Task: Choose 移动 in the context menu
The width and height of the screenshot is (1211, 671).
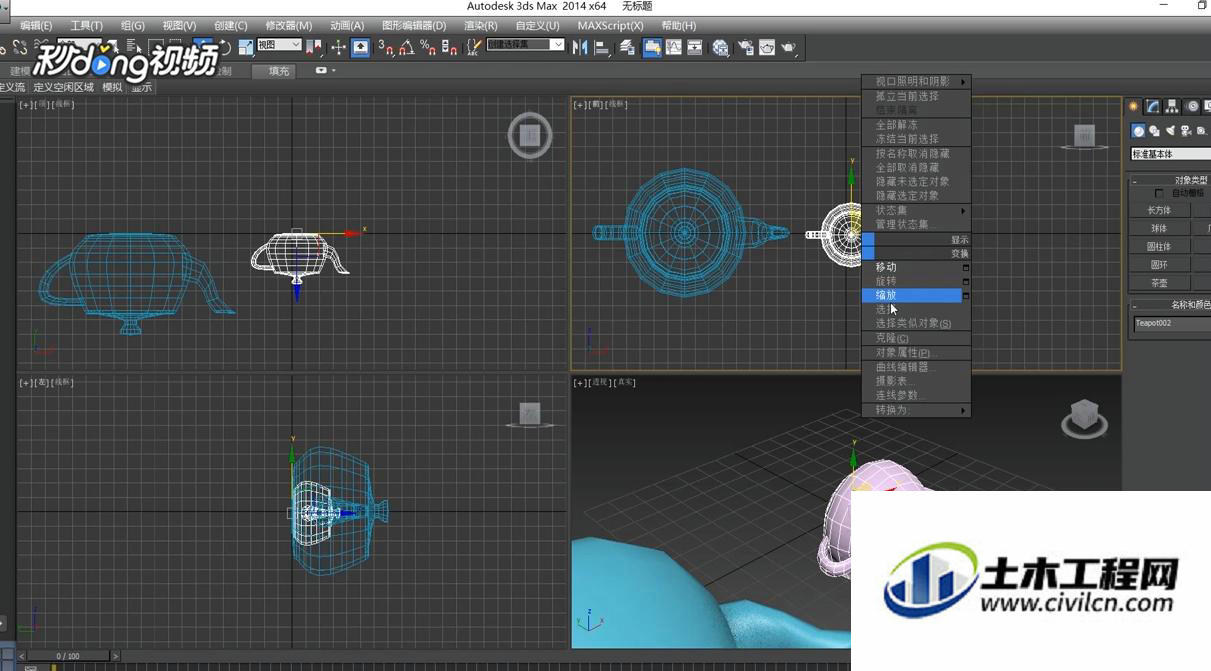Action: [916, 267]
